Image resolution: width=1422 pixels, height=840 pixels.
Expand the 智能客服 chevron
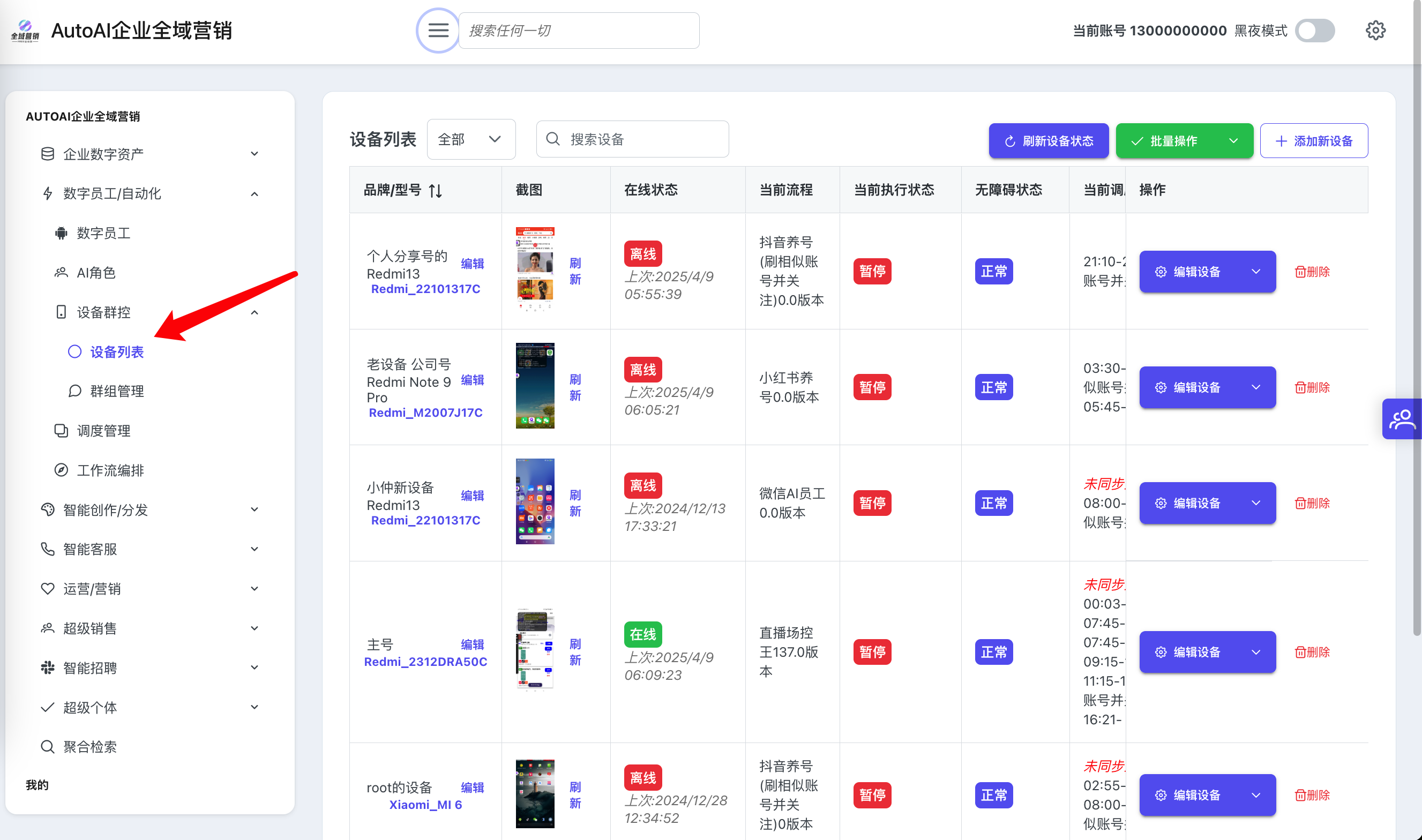pyautogui.click(x=255, y=549)
